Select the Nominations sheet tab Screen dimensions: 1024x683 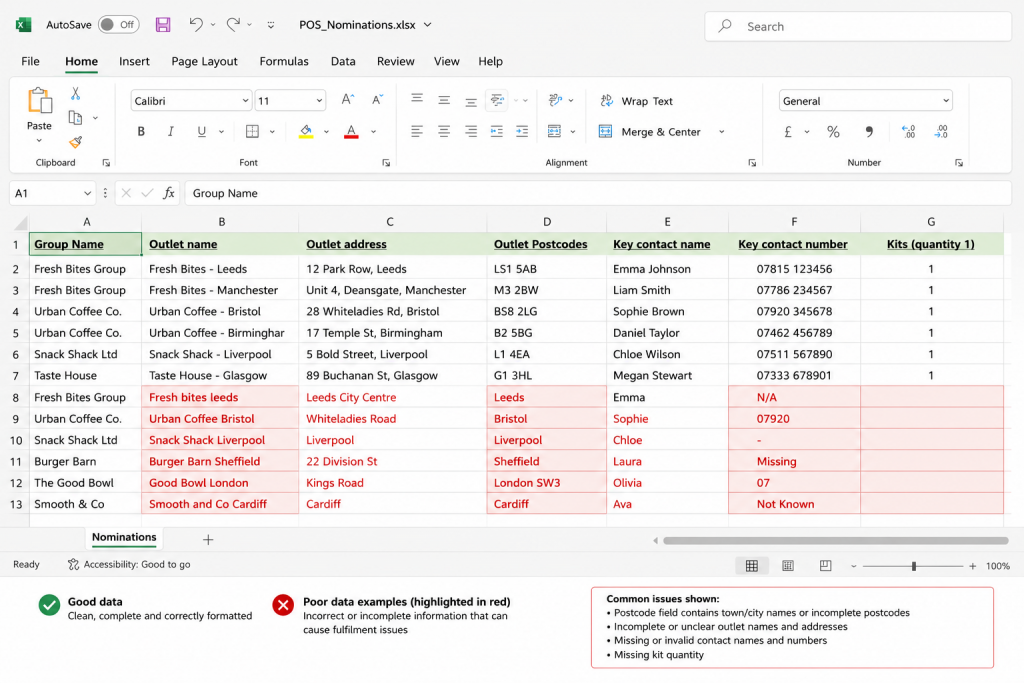point(124,537)
